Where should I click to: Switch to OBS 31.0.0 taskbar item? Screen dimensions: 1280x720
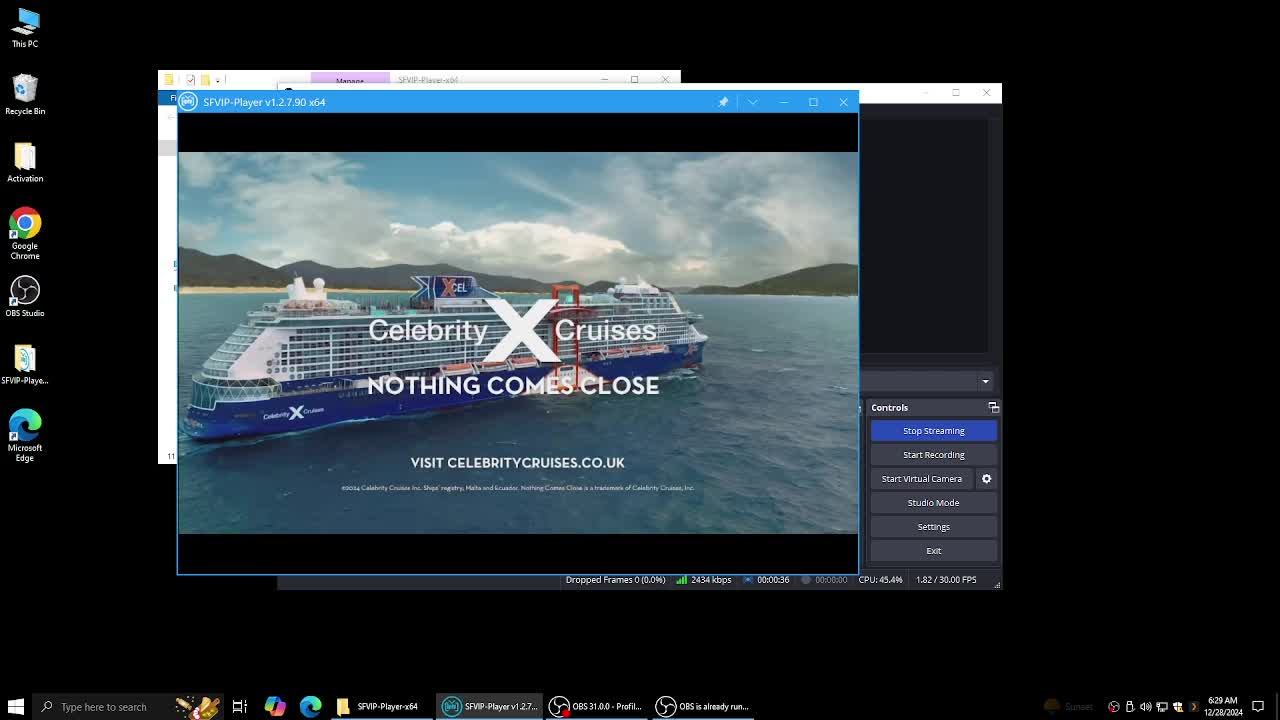coord(597,706)
